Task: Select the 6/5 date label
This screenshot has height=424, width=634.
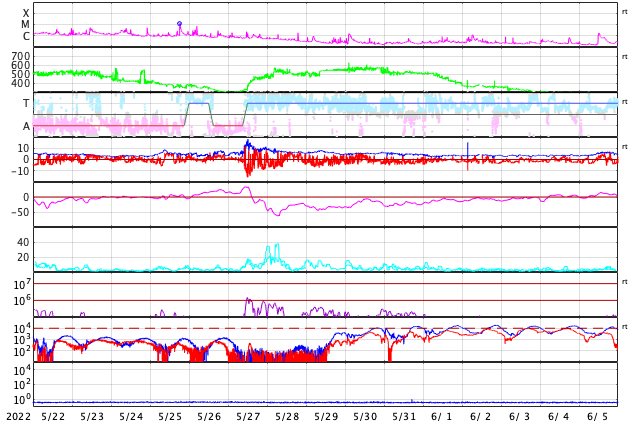Action: (x=598, y=416)
